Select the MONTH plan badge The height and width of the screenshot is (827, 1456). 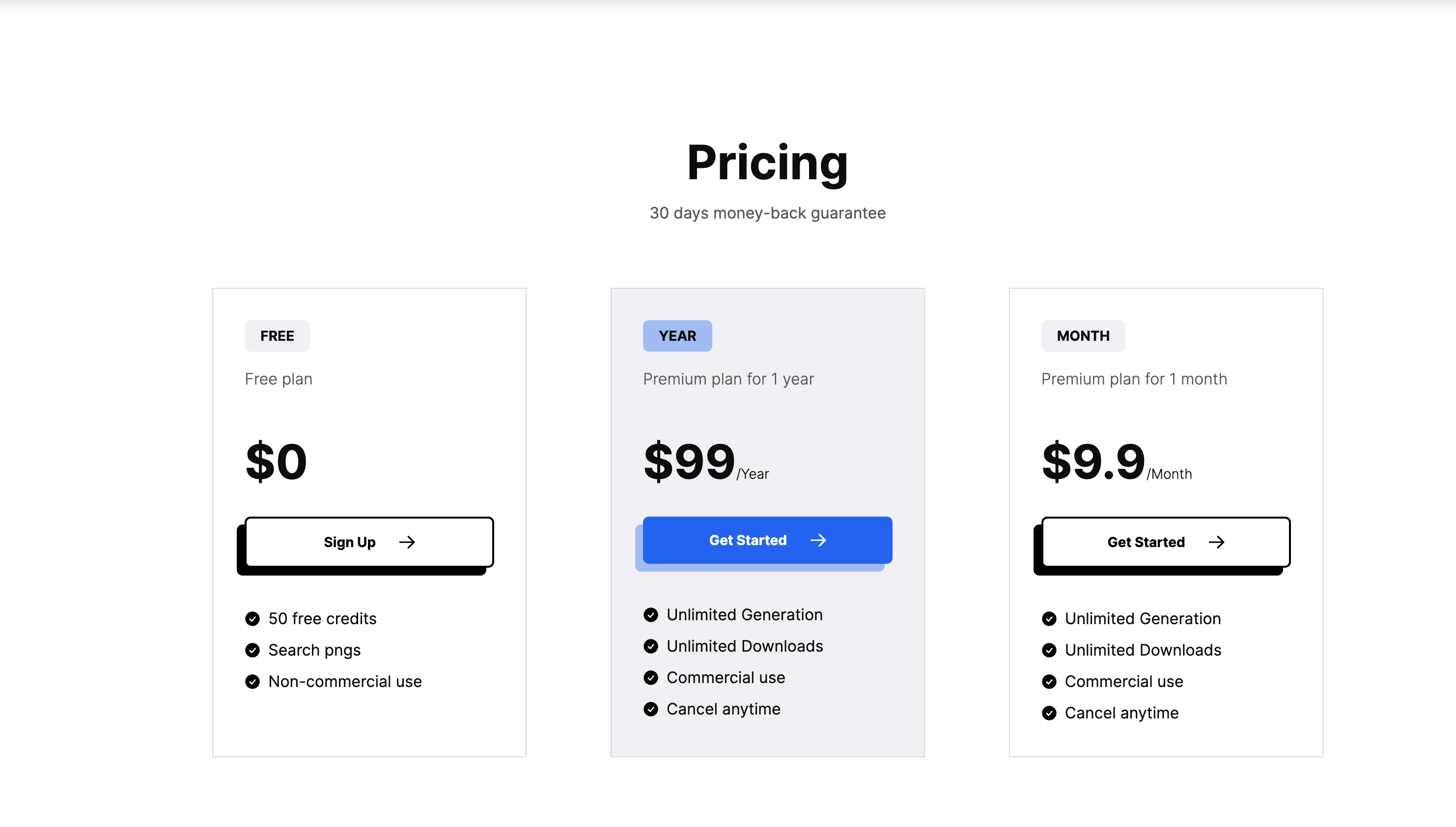click(1083, 336)
